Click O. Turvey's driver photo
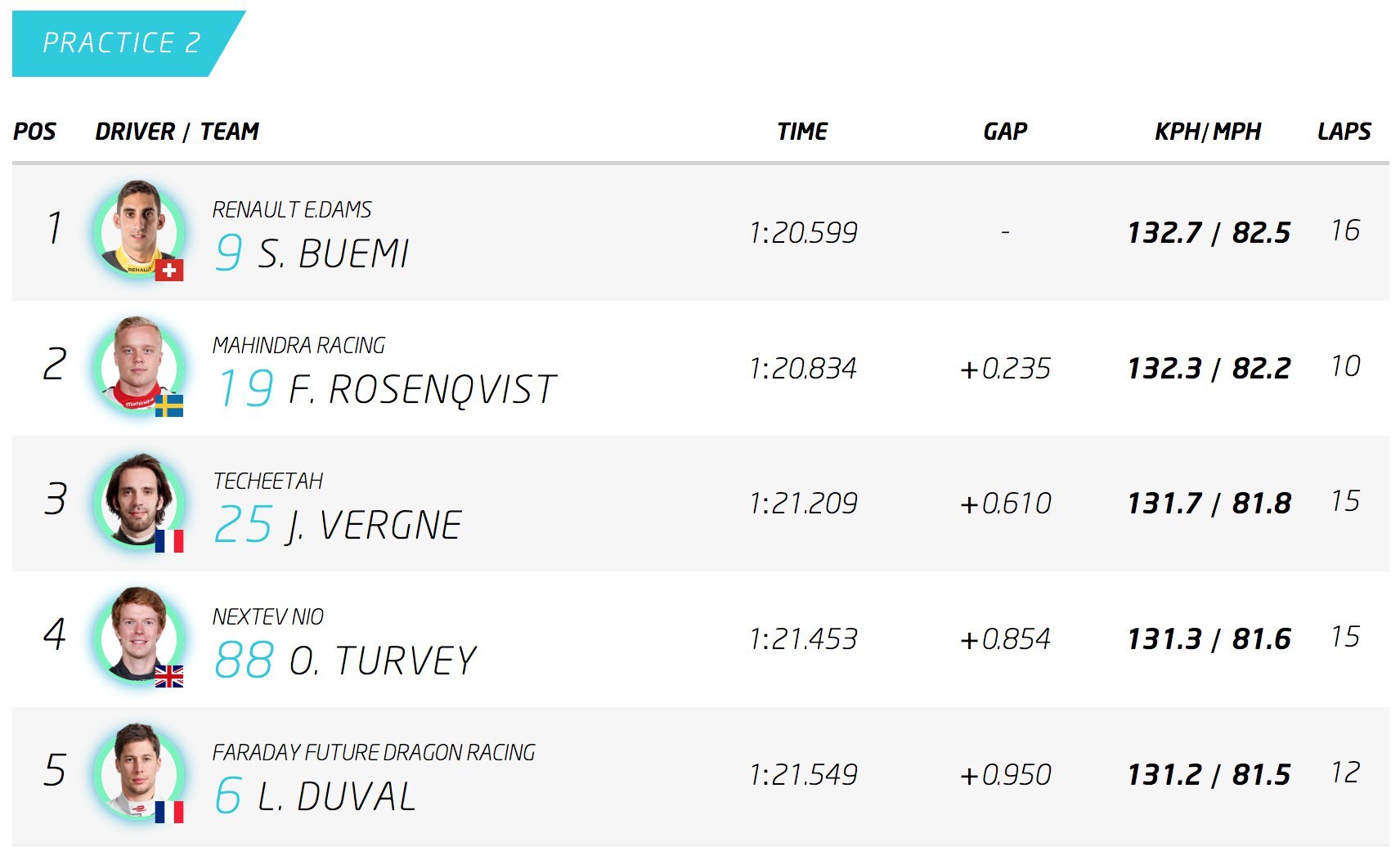Viewport: 1400px width, 860px height. tap(137, 635)
